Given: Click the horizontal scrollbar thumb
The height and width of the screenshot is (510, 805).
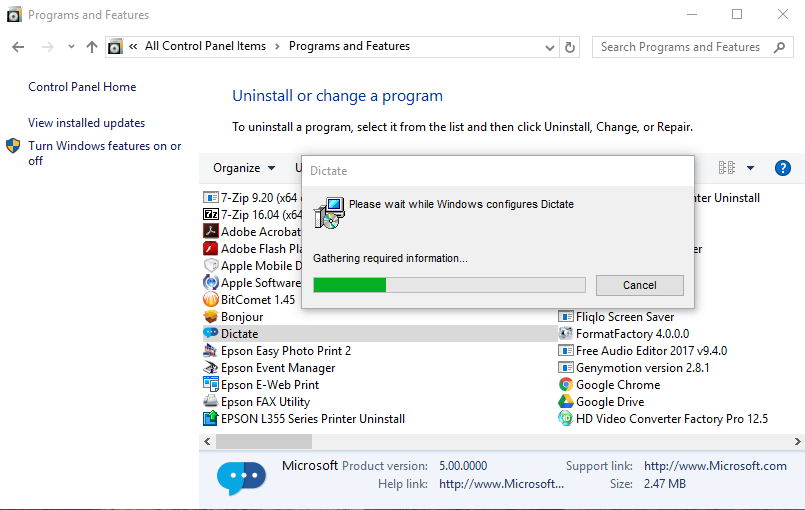Looking at the screenshot, I should 264,441.
